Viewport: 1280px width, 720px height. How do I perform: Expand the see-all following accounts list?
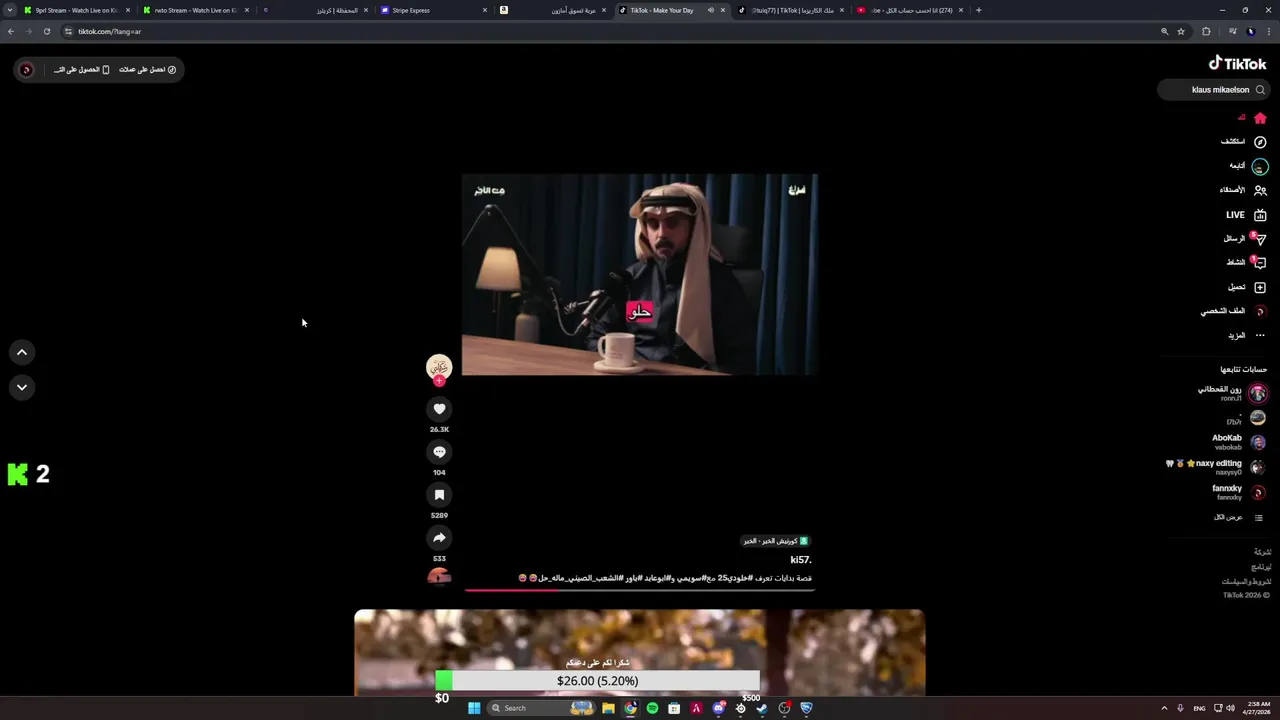pyautogui.click(x=1238, y=517)
